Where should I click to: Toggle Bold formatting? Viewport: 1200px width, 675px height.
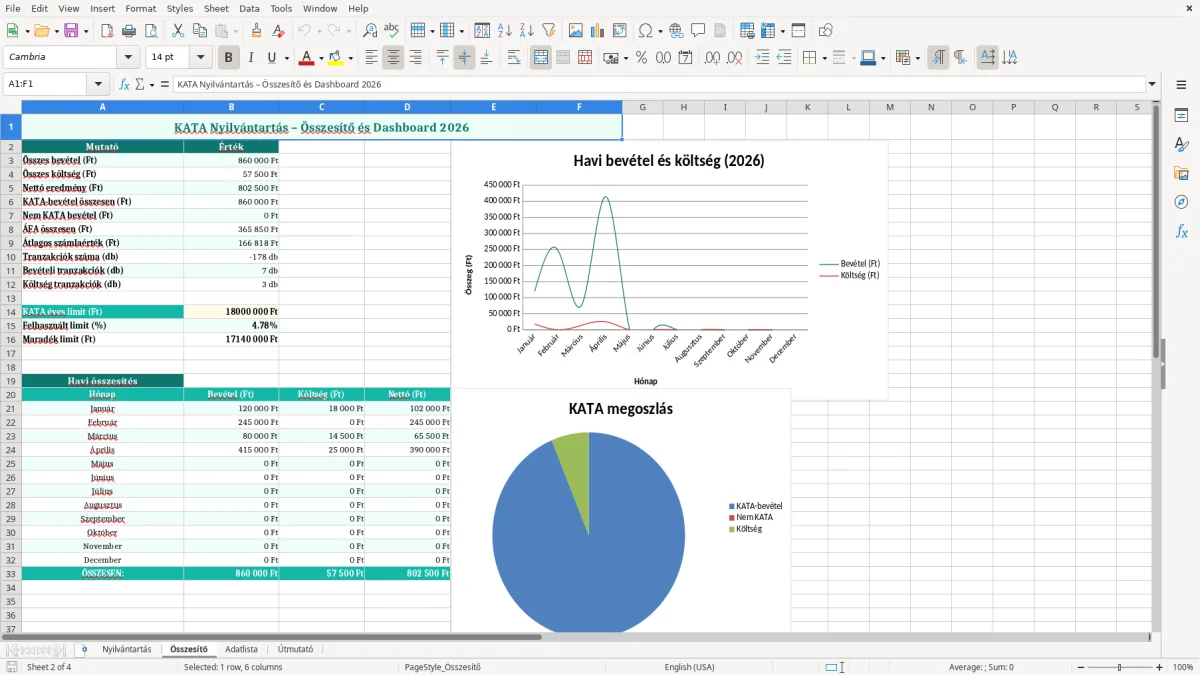pos(228,58)
